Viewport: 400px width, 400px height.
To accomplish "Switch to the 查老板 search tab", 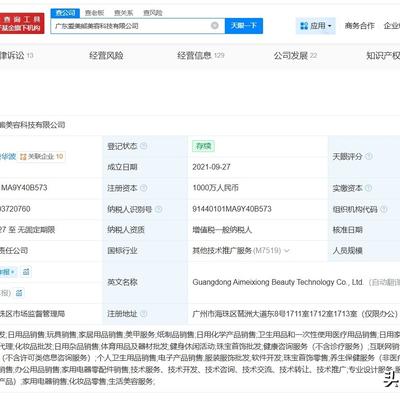I will pyautogui.click(x=95, y=13).
